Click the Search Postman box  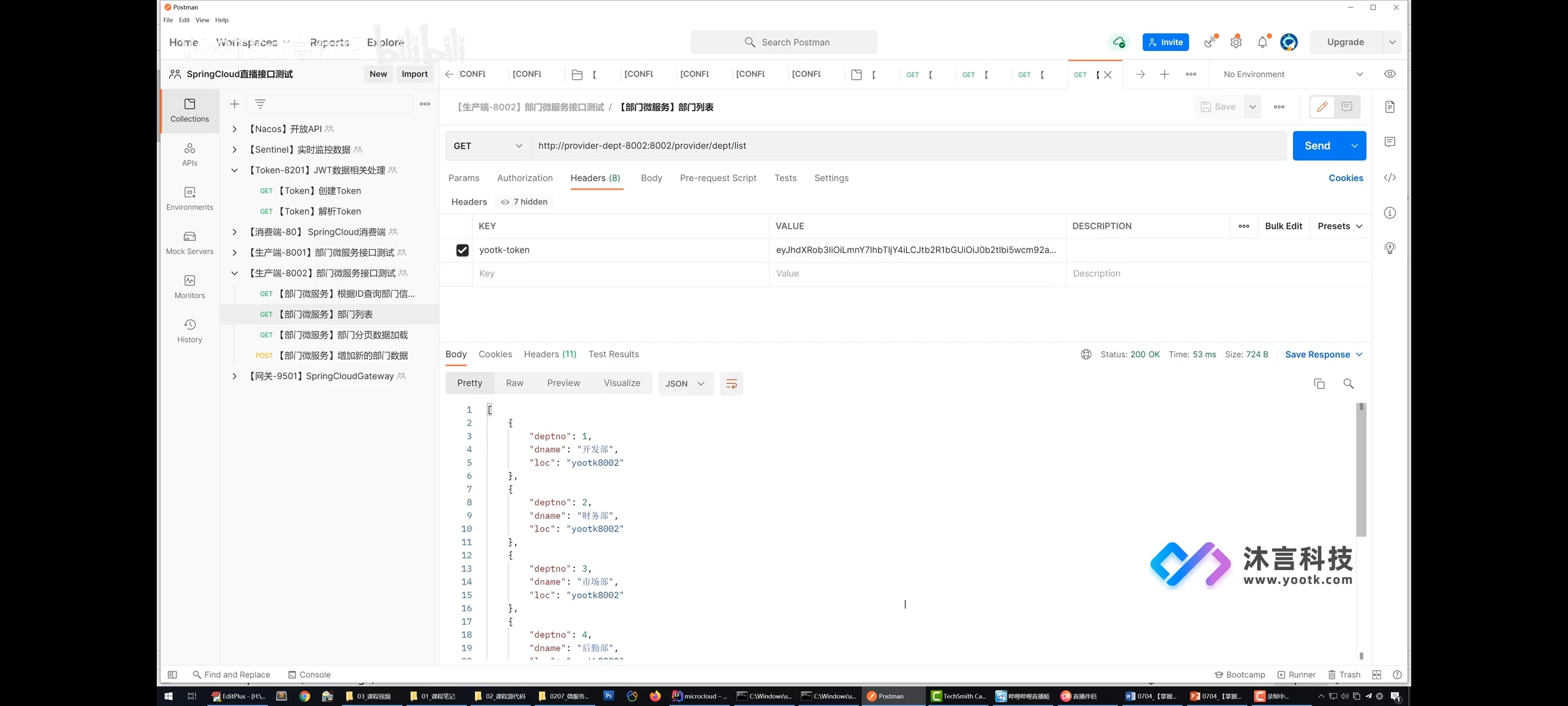(x=783, y=42)
